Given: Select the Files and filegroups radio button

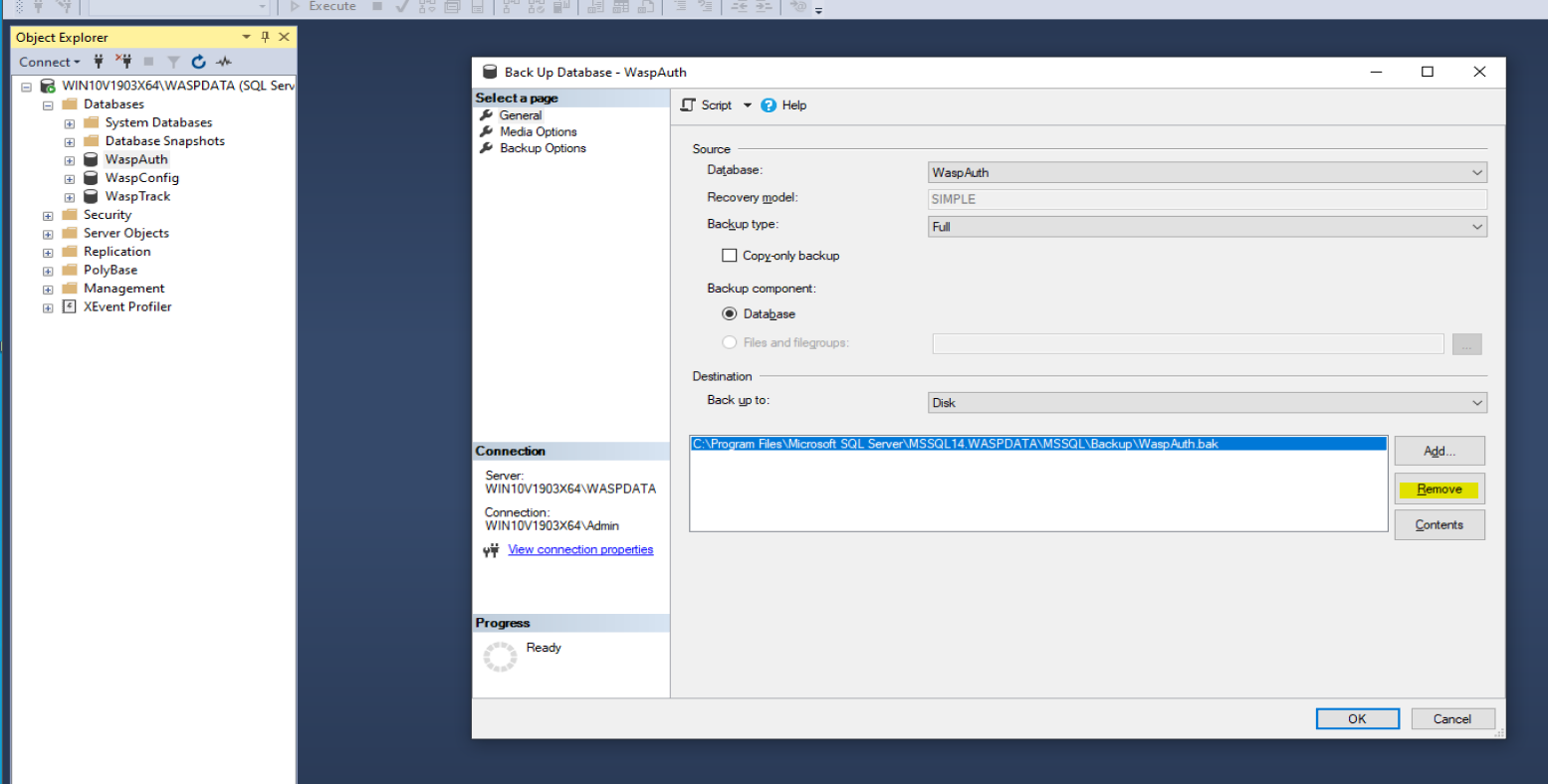Looking at the screenshot, I should coord(730,342).
